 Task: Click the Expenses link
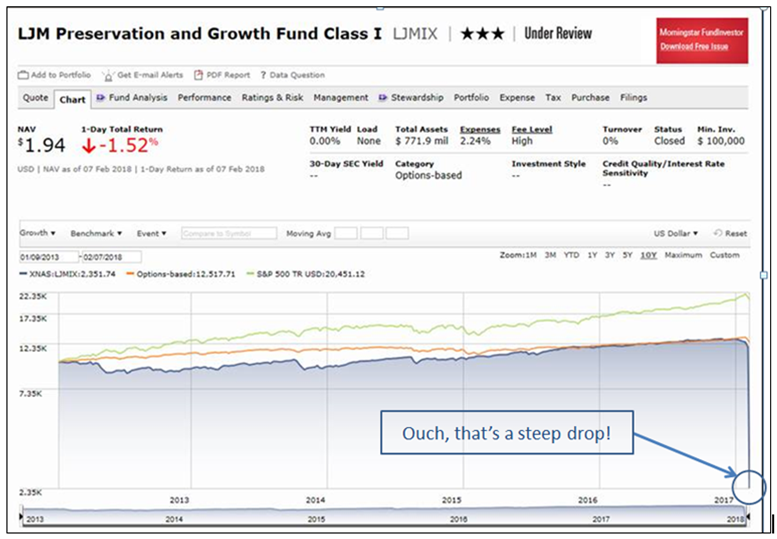tap(480, 129)
